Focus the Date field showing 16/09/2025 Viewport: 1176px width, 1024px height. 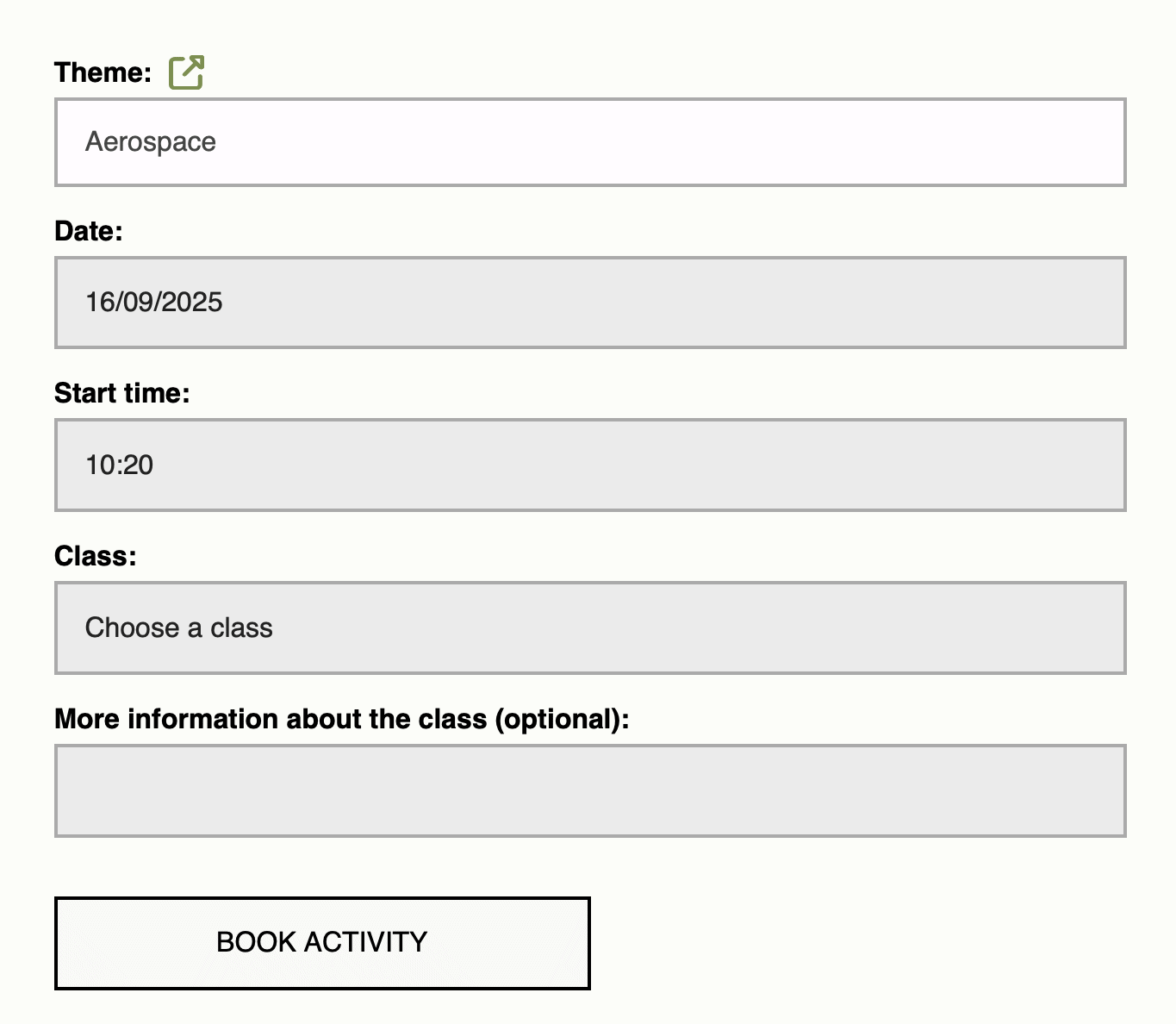pyautogui.click(x=590, y=303)
